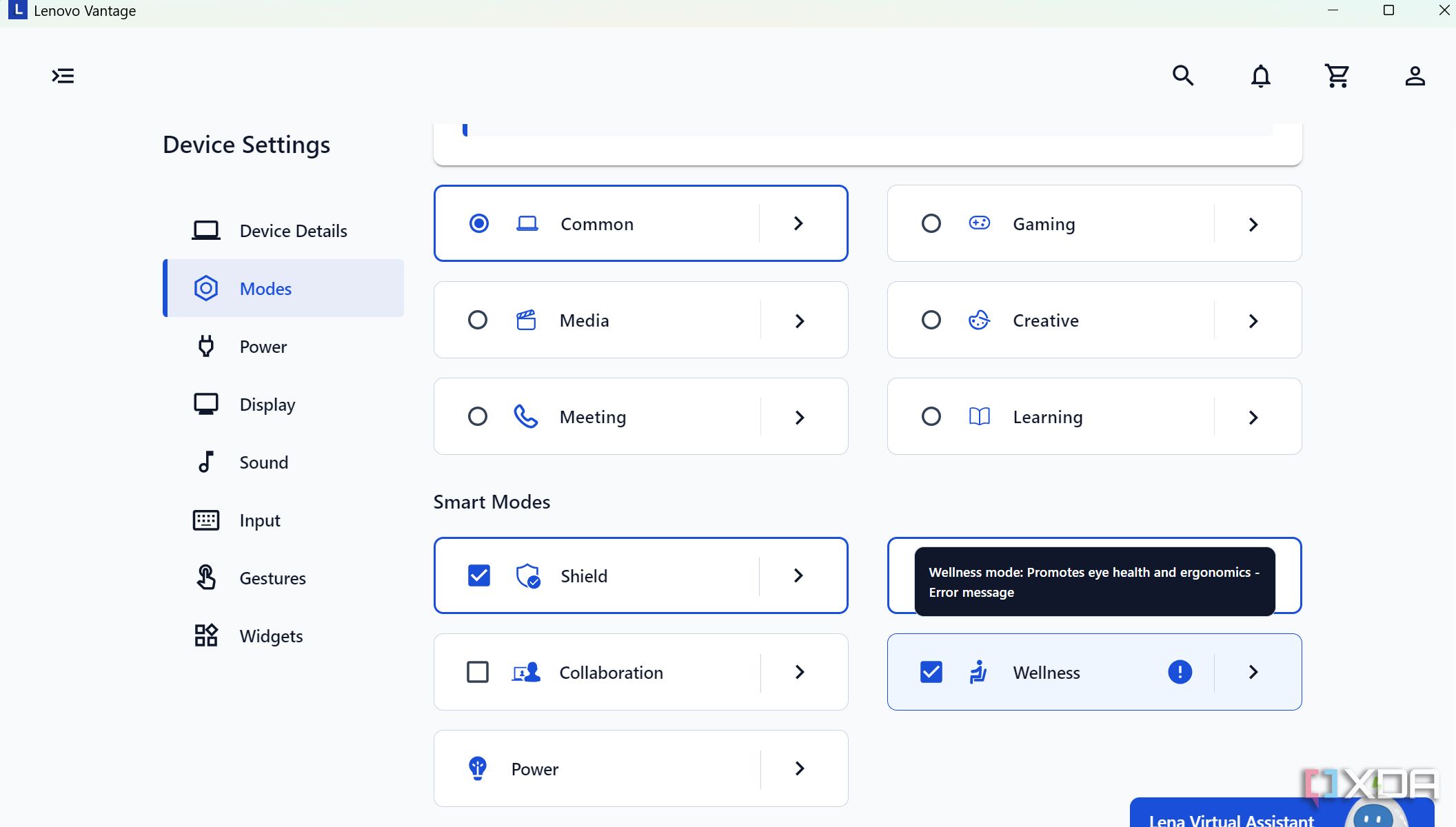Image resolution: width=1456 pixels, height=827 pixels.
Task: Click the Shield mode icon
Action: coord(528,575)
